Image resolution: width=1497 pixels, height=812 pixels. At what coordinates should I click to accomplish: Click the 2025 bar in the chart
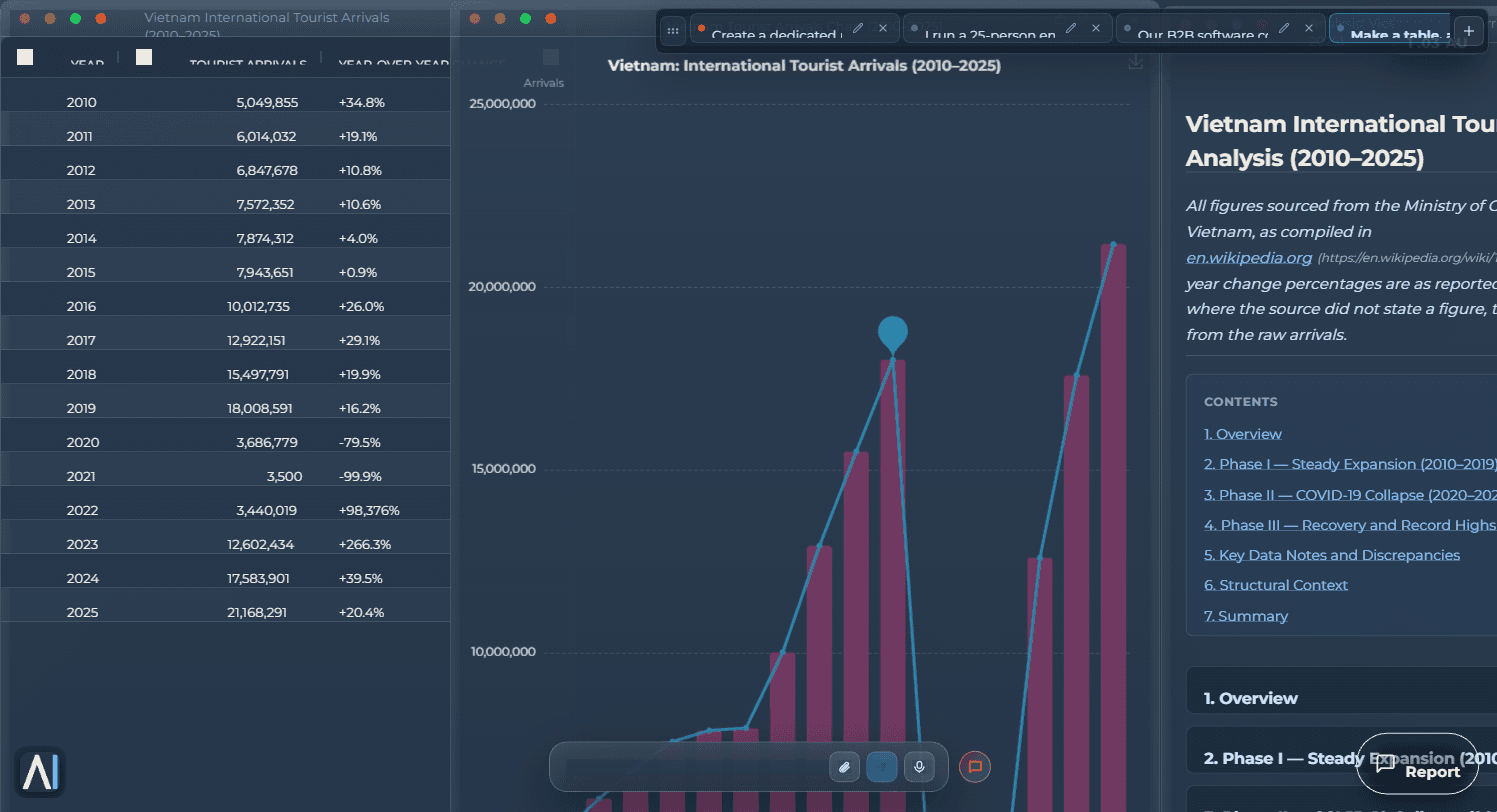pos(1113,528)
